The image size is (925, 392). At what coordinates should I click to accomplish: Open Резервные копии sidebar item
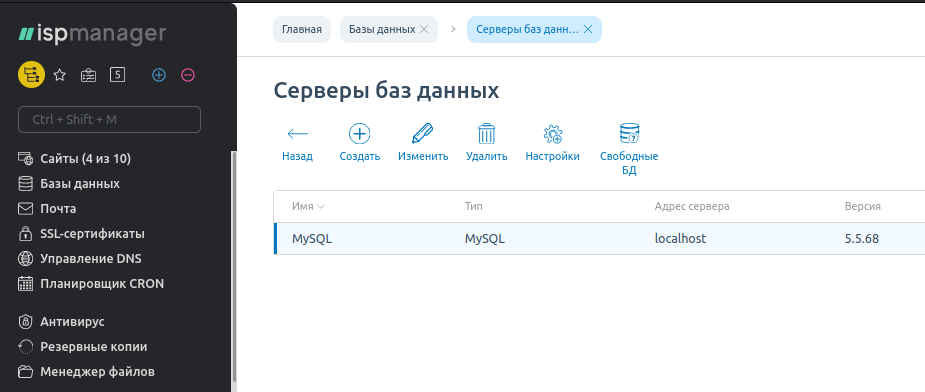[94, 347]
